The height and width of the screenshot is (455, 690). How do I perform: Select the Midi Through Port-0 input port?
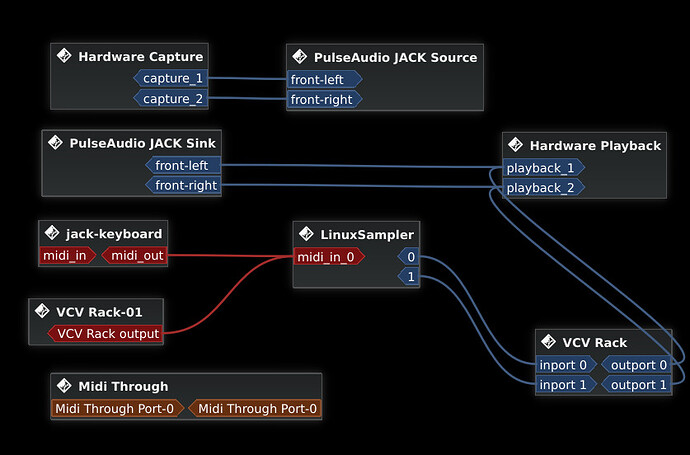pyautogui.click(x=117, y=409)
